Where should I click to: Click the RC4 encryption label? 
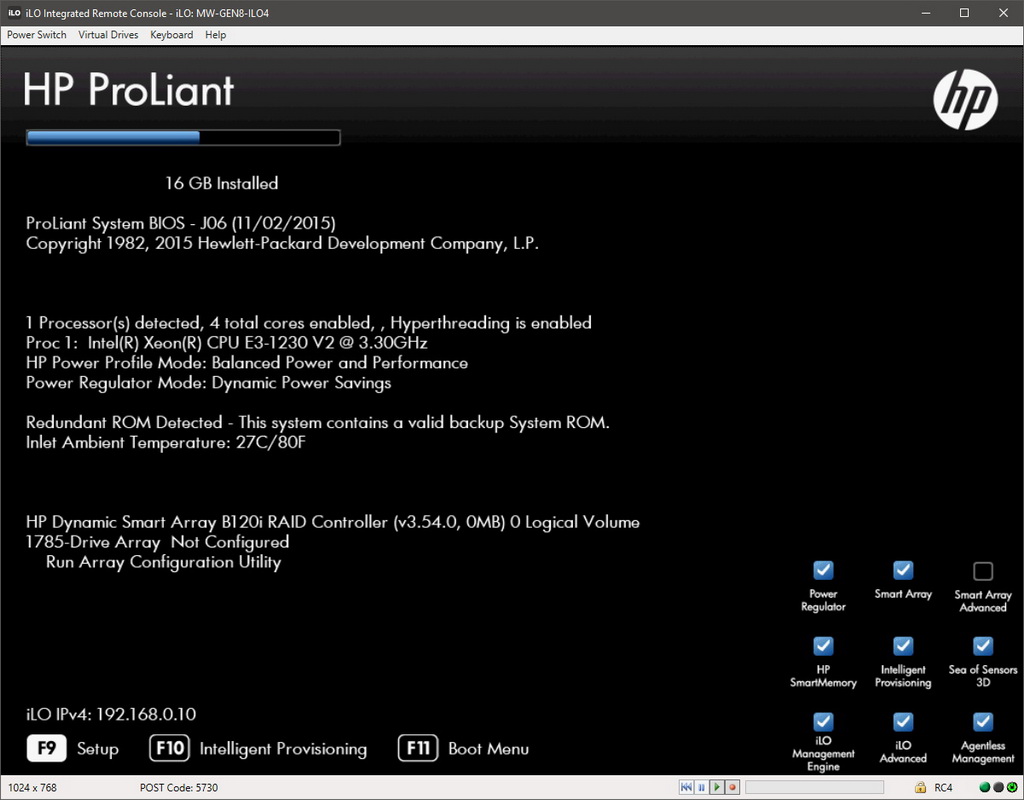943,788
